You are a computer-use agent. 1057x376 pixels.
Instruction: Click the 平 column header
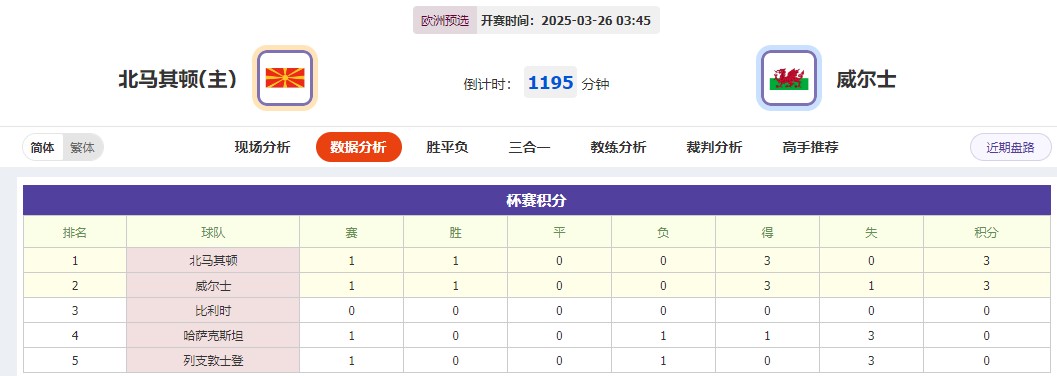pyautogui.click(x=560, y=232)
